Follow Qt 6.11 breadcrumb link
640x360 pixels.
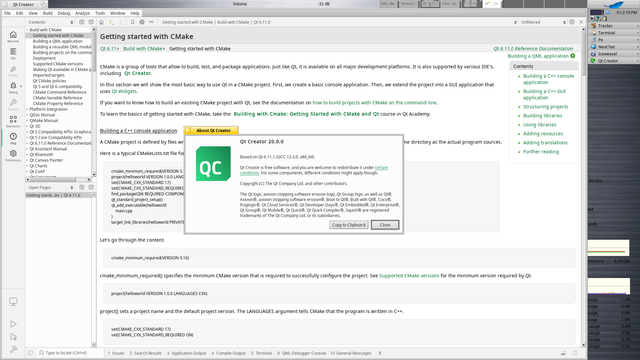point(109,49)
